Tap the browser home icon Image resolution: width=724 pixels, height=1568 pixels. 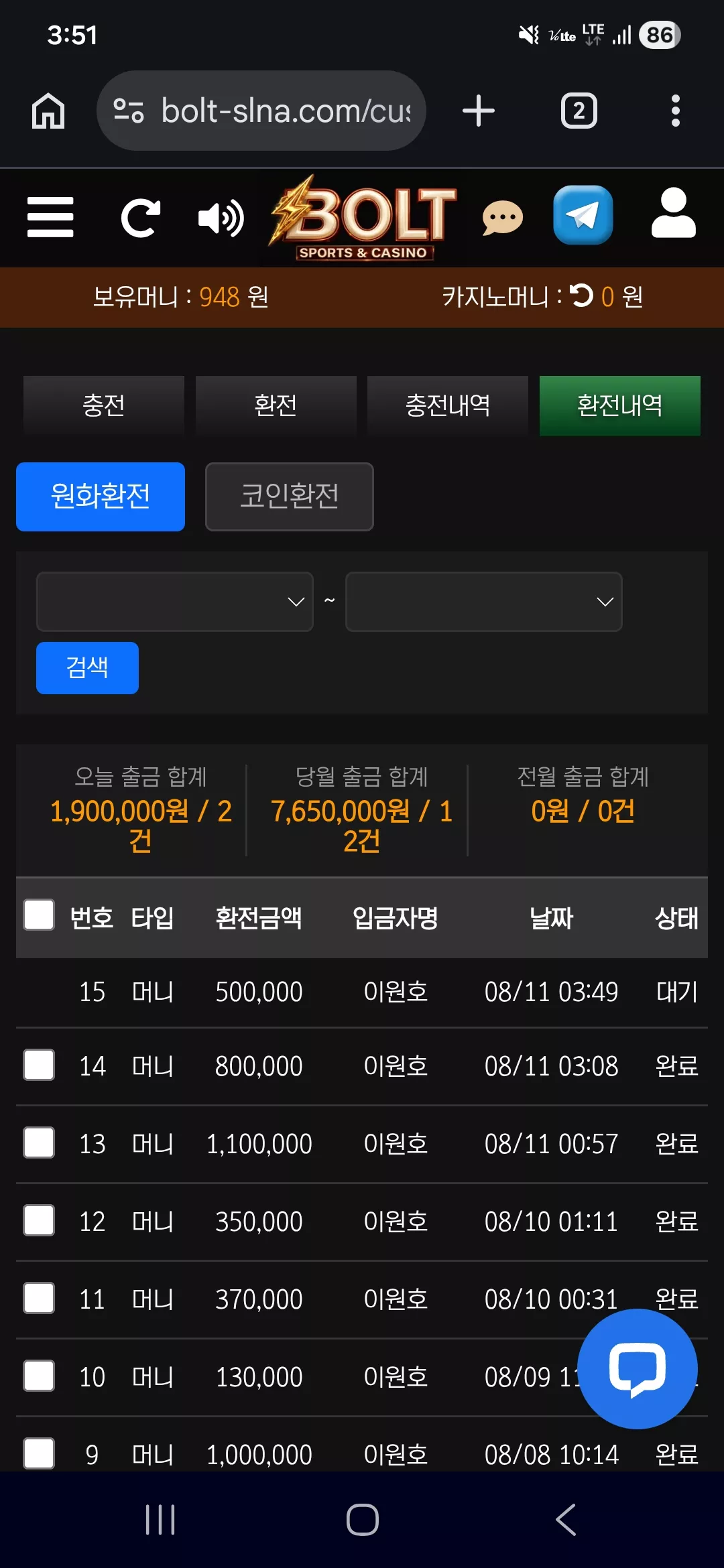click(x=48, y=111)
